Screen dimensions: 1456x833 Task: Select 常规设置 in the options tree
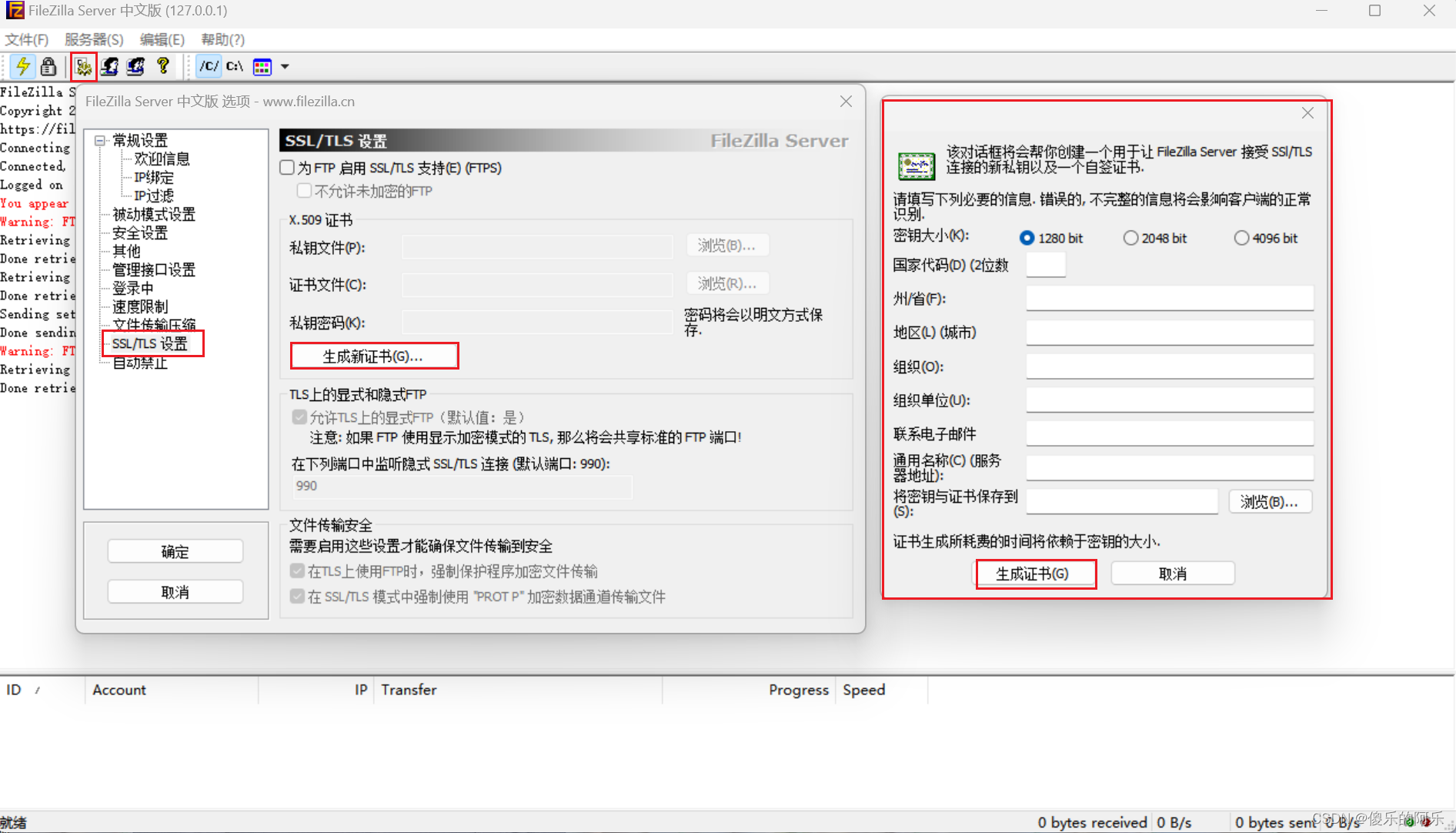tap(140, 140)
